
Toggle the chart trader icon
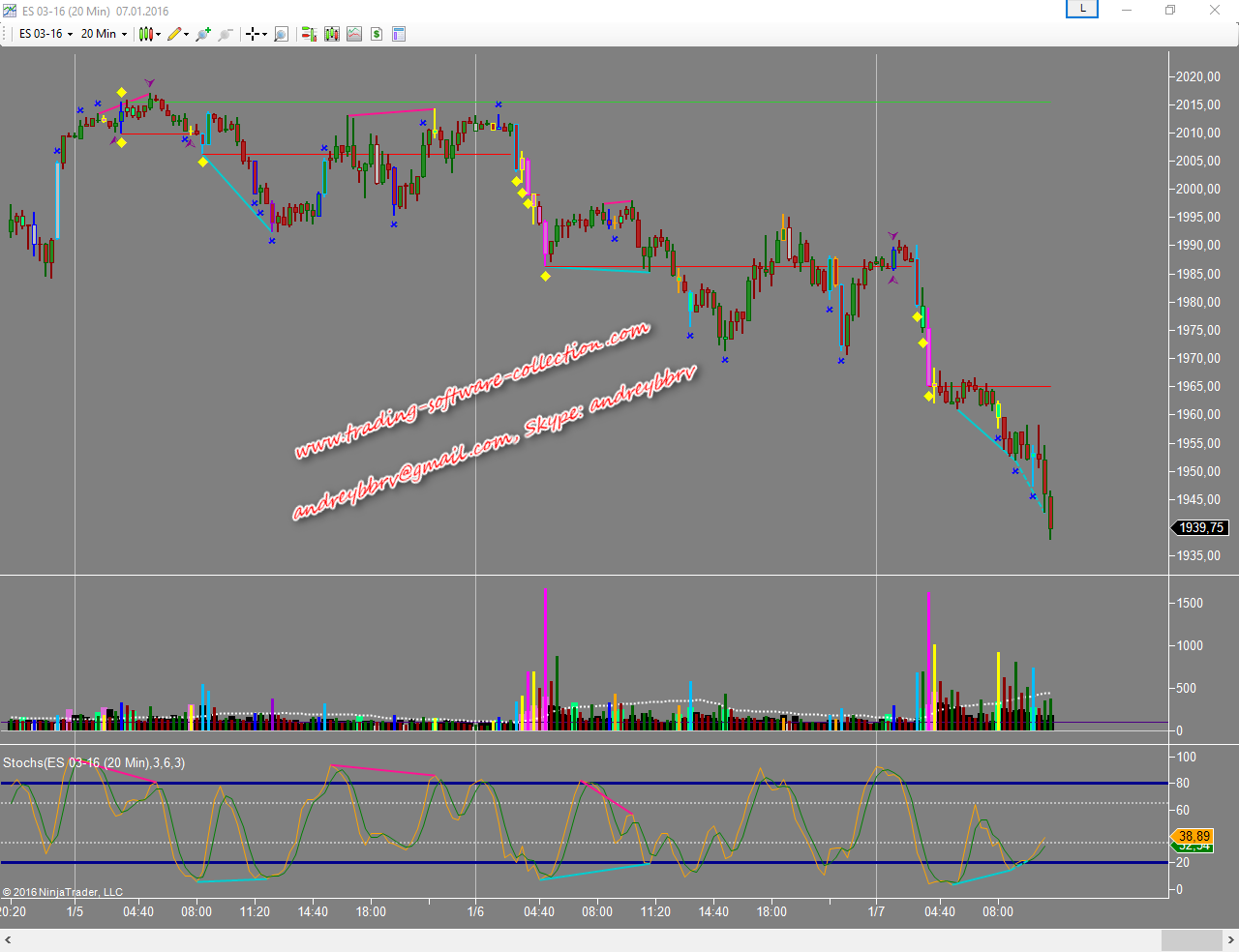point(309,34)
